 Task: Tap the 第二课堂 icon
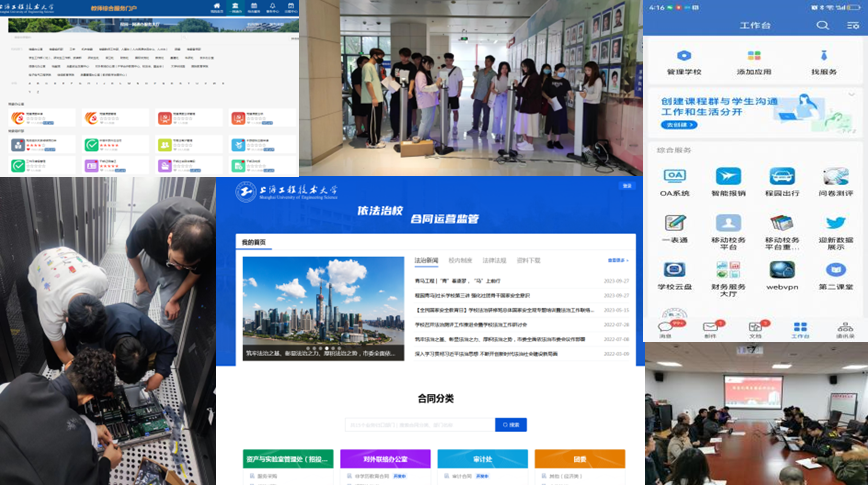pos(835,271)
